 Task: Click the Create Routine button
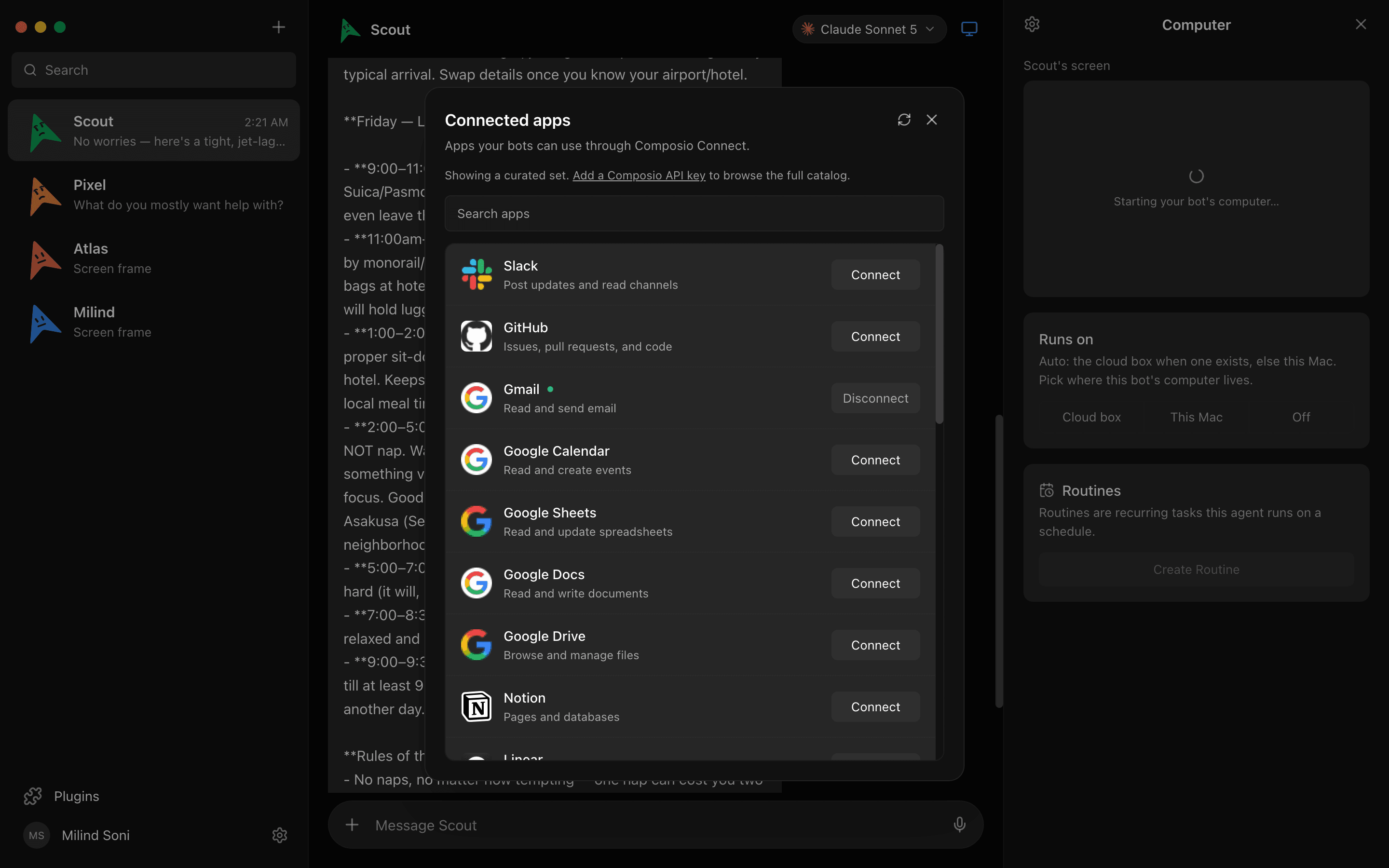click(1196, 569)
